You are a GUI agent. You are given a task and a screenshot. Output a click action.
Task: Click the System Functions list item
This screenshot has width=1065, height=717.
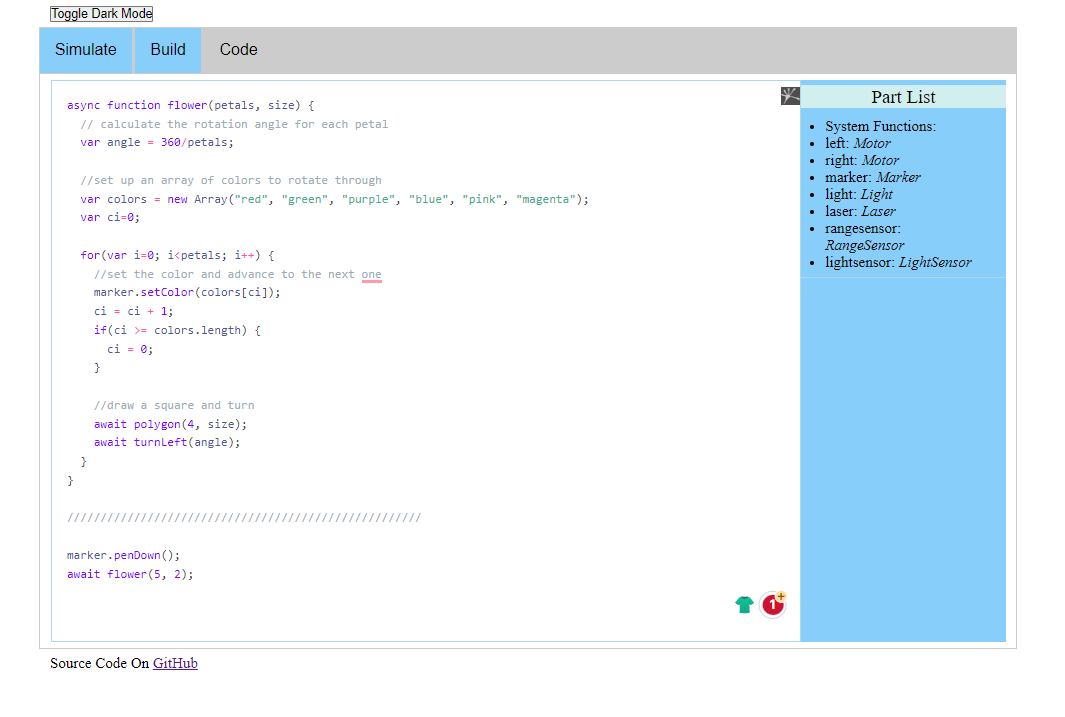[880, 126]
